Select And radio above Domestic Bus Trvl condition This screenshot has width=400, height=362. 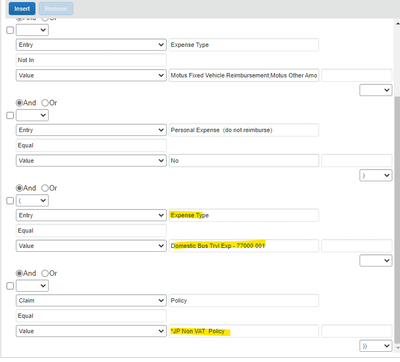[19, 188]
